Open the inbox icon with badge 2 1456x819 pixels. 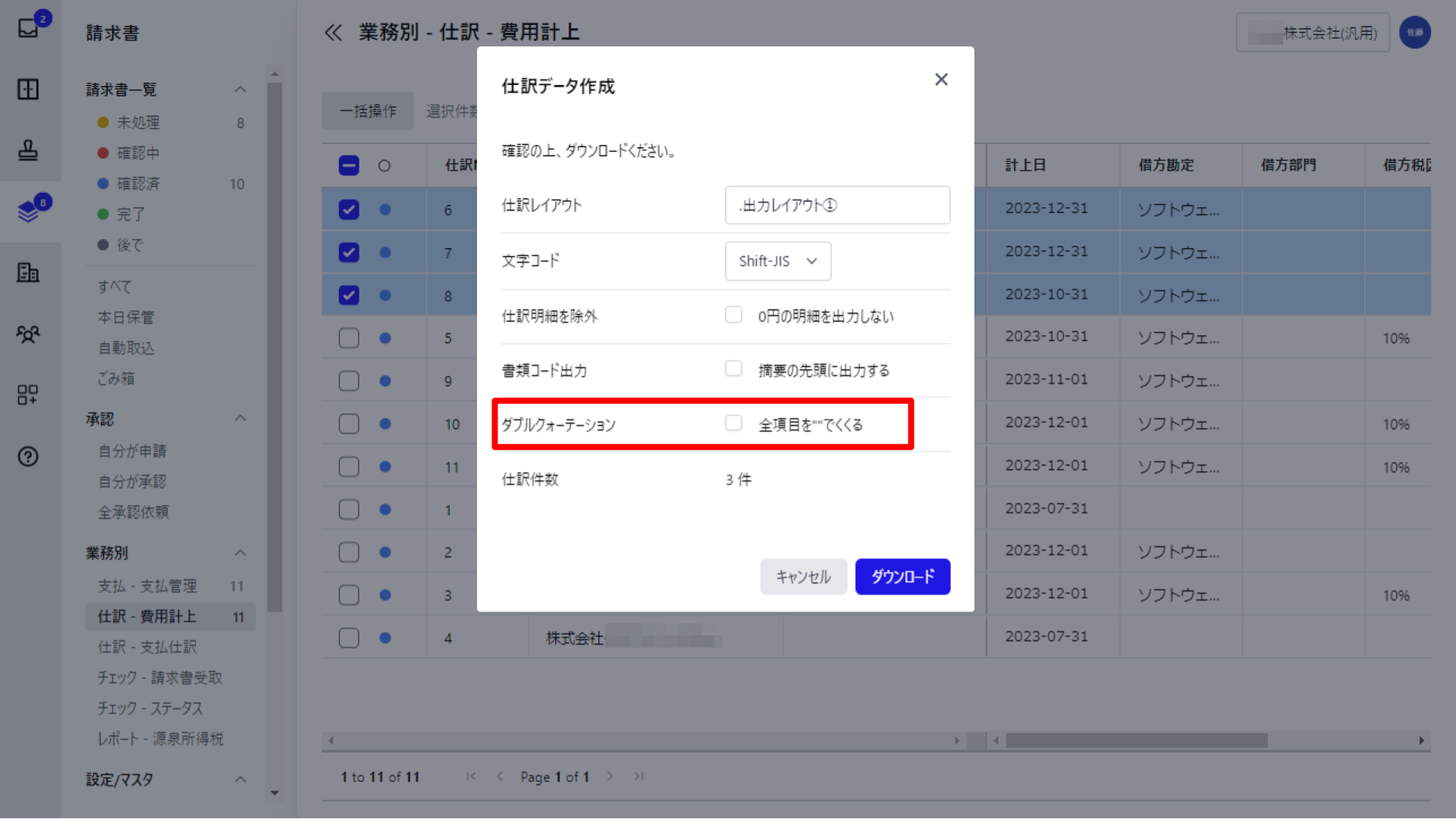coord(29,28)
